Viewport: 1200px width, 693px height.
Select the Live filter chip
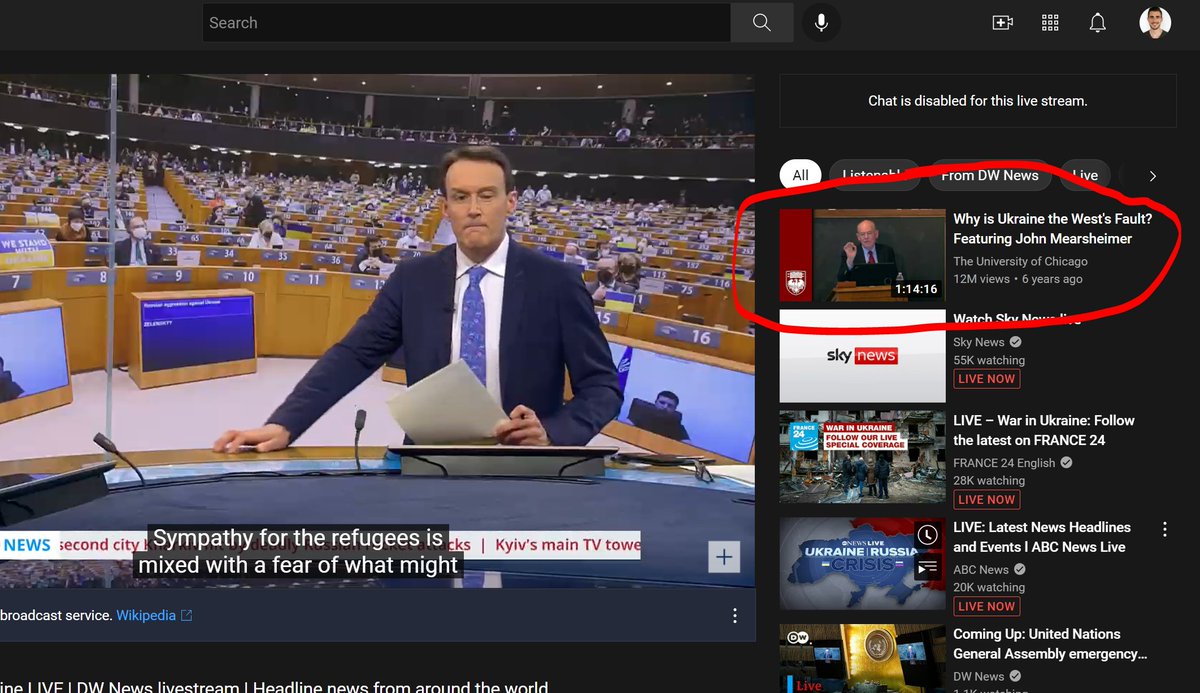pos(1085,175)
